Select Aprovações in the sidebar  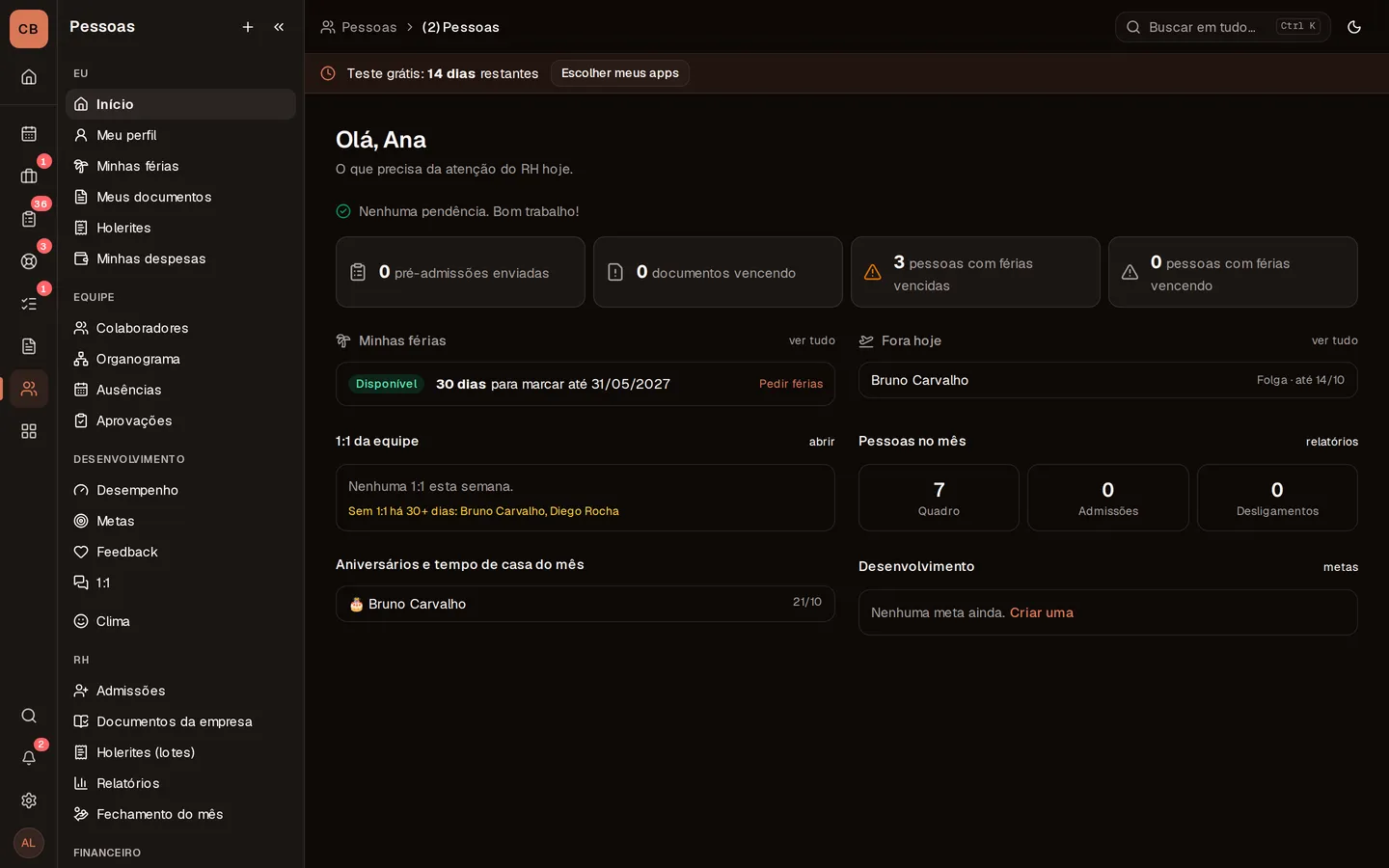(180, 420)
